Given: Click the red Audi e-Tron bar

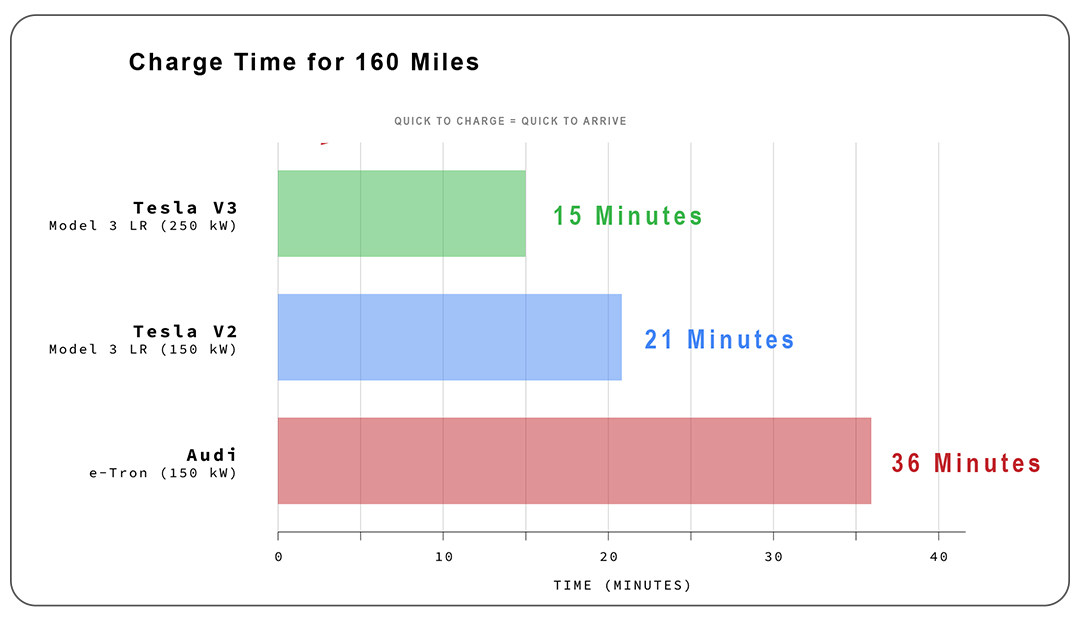Looking at the screenshot, I should (x=574, y=460).
